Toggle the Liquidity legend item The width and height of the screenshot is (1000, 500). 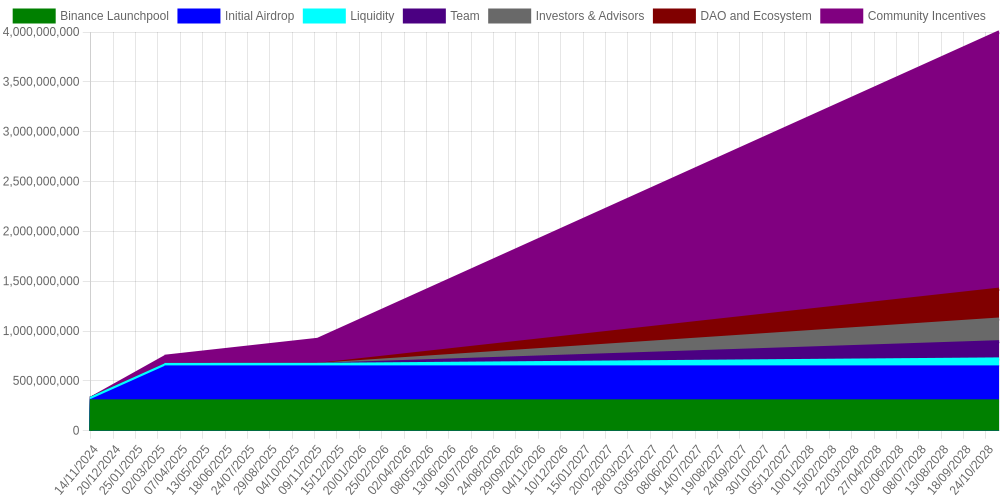349,16
